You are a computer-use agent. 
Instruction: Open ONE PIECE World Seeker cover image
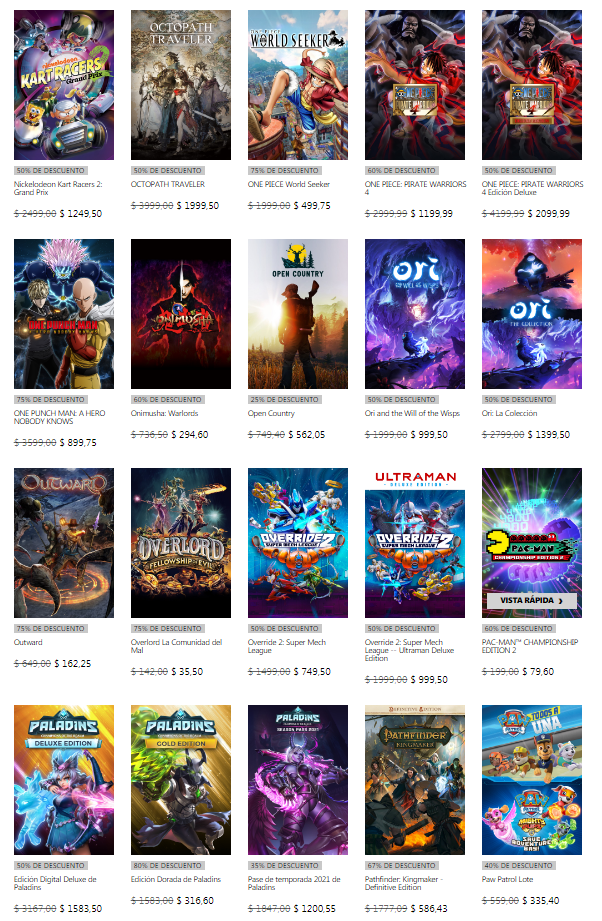pyautogui.click(x=298, y=85)
